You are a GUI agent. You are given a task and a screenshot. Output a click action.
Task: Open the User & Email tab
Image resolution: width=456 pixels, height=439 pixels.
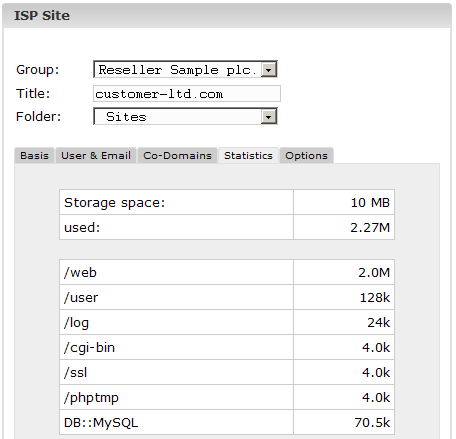tap(96, 156)
